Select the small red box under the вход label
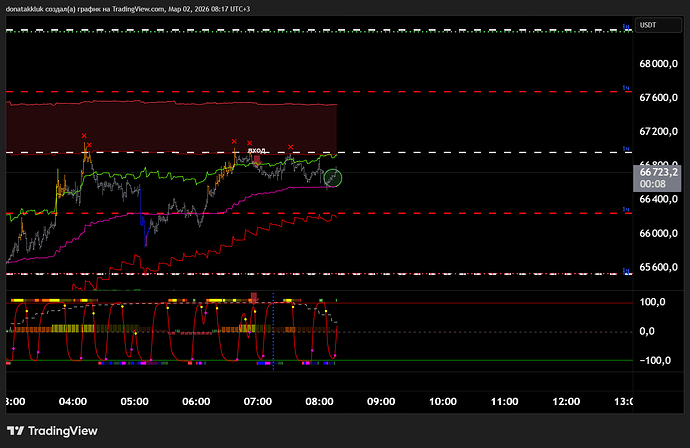 (257, 159)
